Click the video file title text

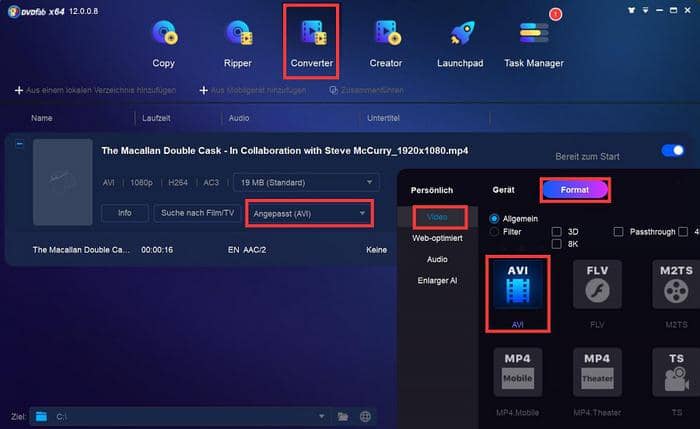click(285, 151)
